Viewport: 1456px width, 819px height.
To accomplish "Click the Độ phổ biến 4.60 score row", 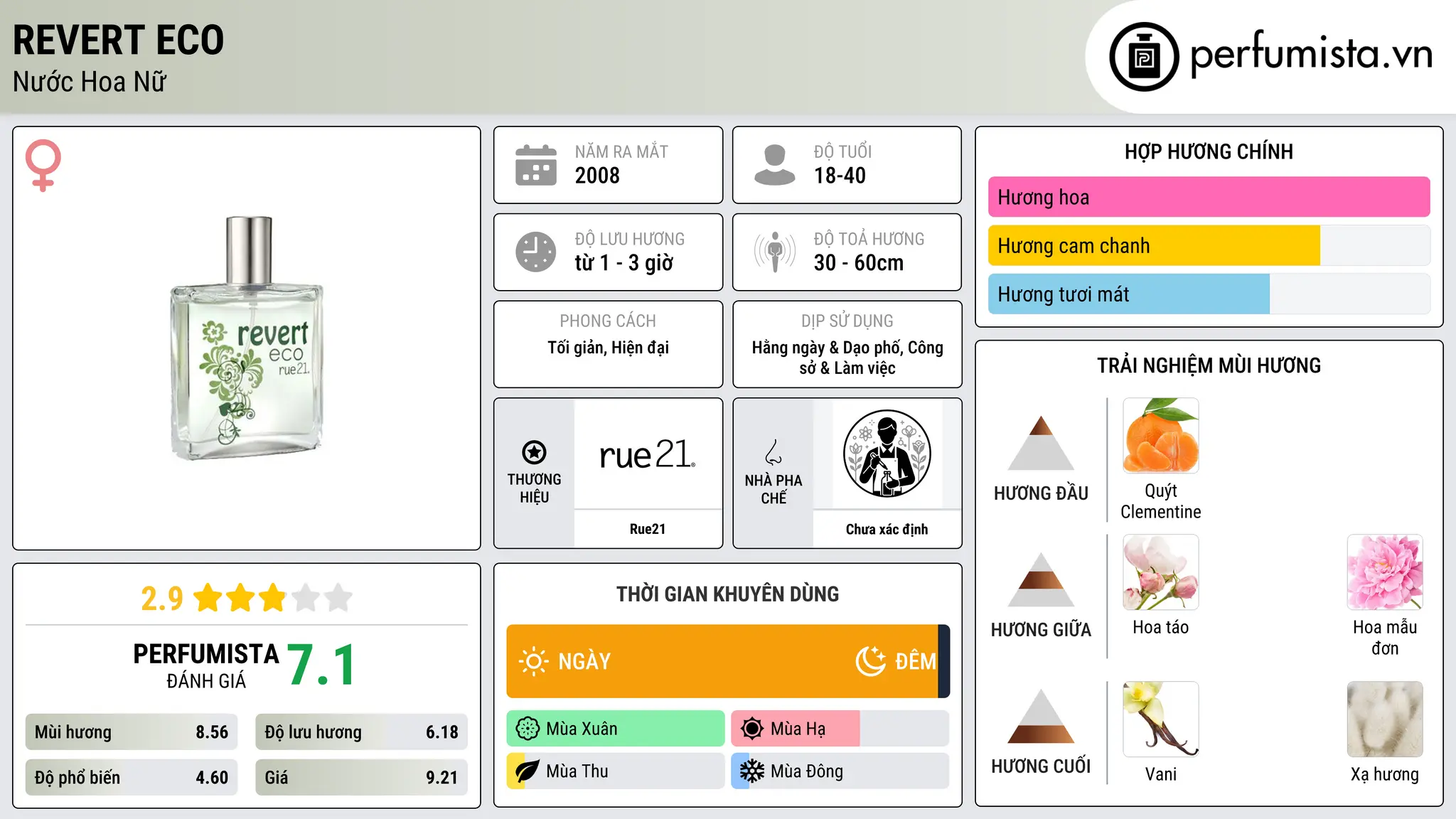I will (x=132, y=778).
